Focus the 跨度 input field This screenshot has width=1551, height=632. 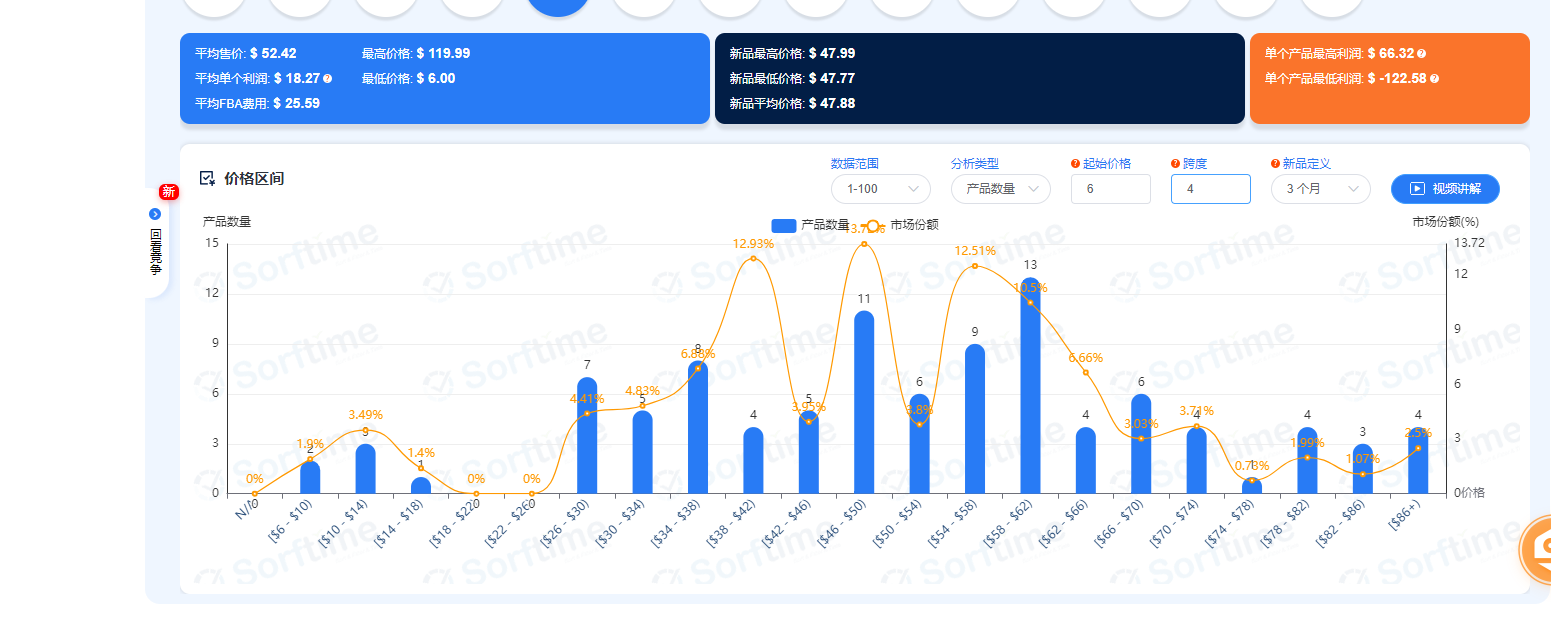[x=1210, y=189]
